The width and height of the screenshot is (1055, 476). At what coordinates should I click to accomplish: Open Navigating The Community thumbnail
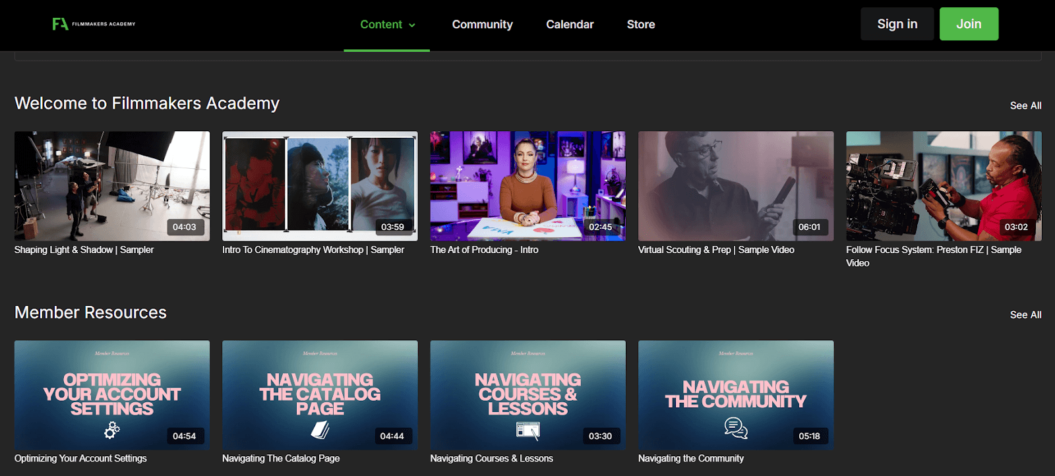point(735,395)
